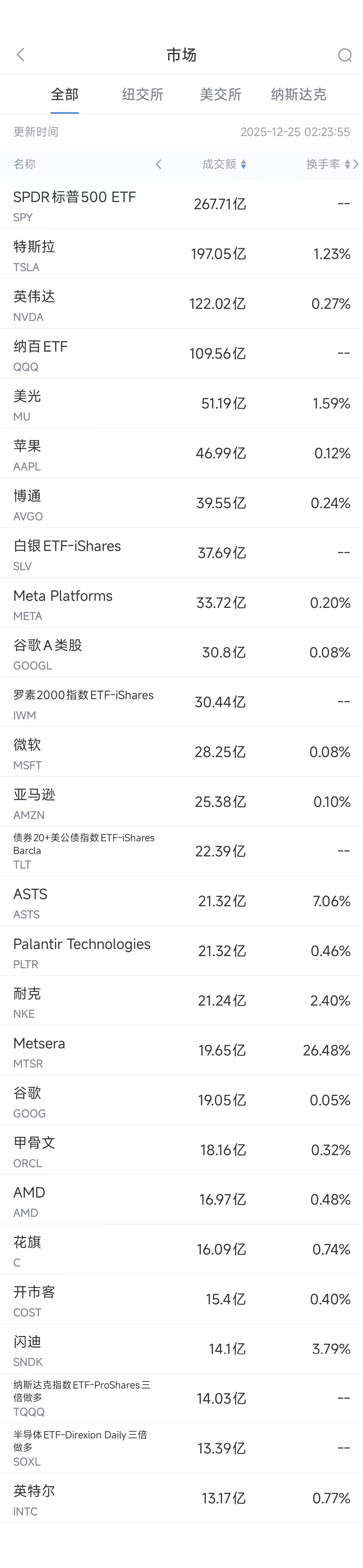Switch to the 全部 tab
This screenshot has width=363, height=1568.
click(65, 94)
